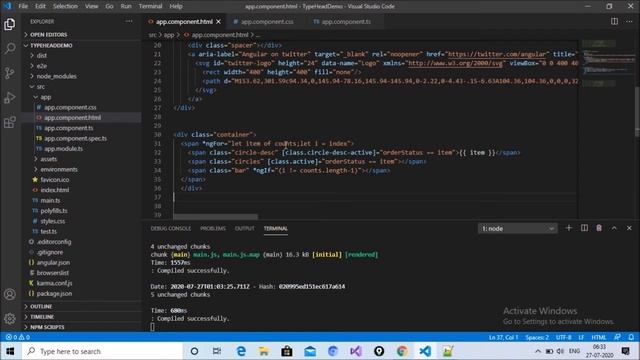Expand the node_modules folder

tap(82, 76)
